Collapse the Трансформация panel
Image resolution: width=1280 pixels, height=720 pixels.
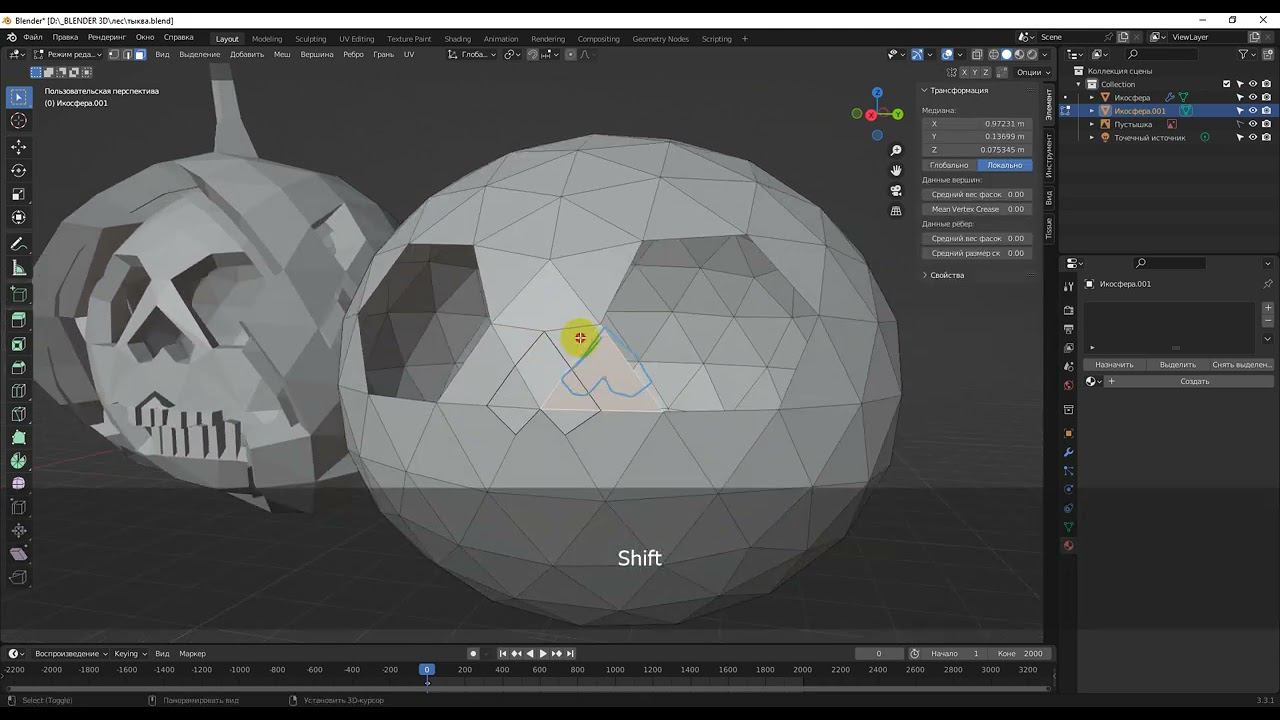pos(959,90)
